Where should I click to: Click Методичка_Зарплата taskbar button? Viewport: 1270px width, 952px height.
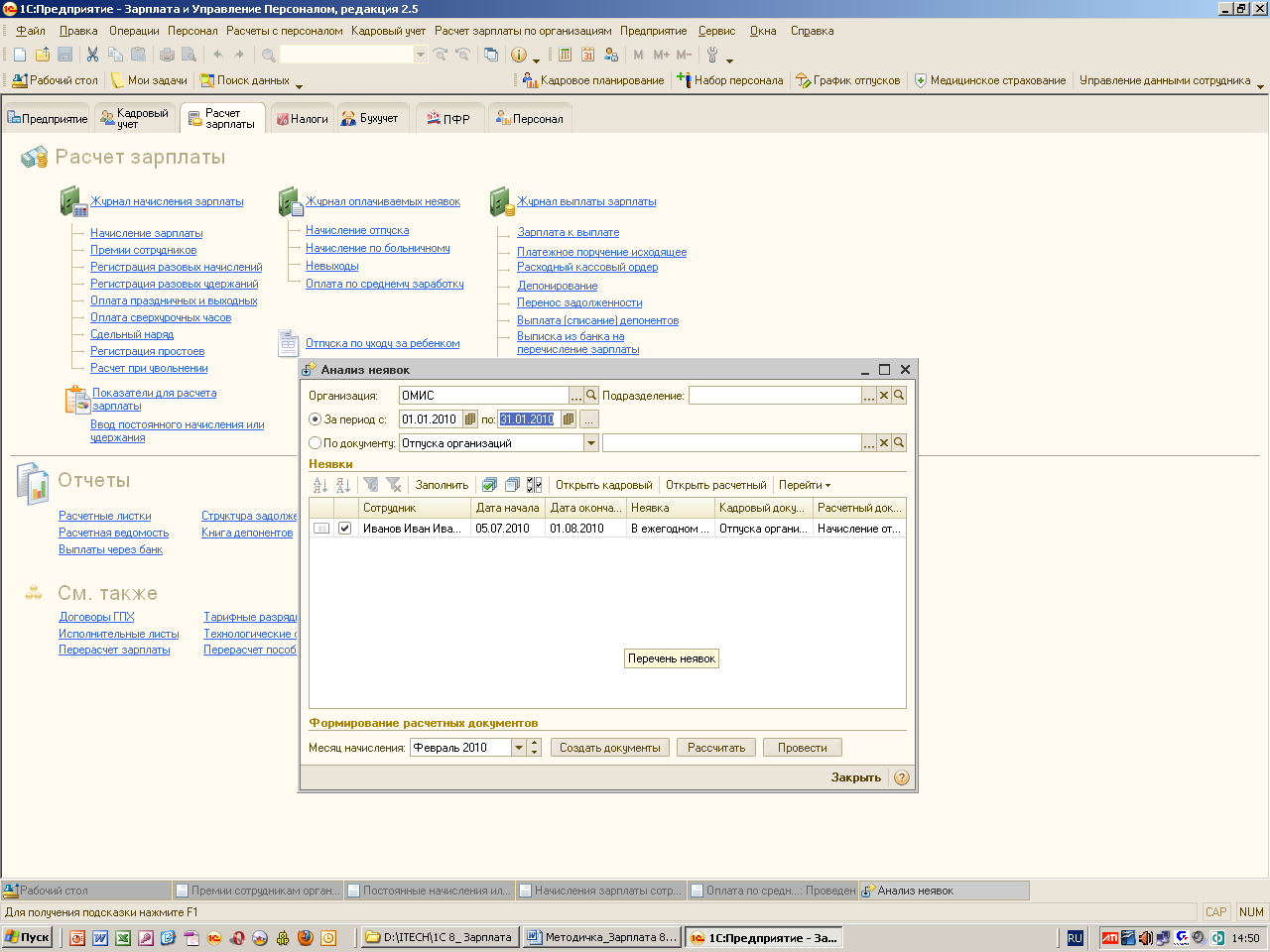601,937
